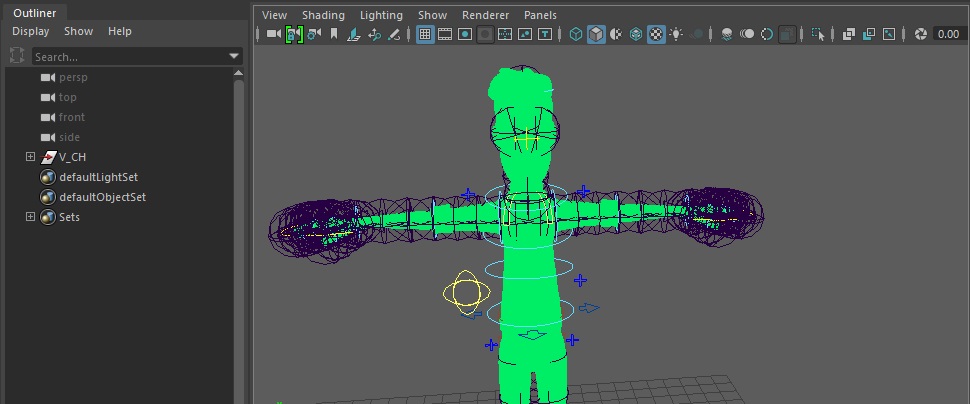Toggle the Isolate Select icon

(819, 34)
